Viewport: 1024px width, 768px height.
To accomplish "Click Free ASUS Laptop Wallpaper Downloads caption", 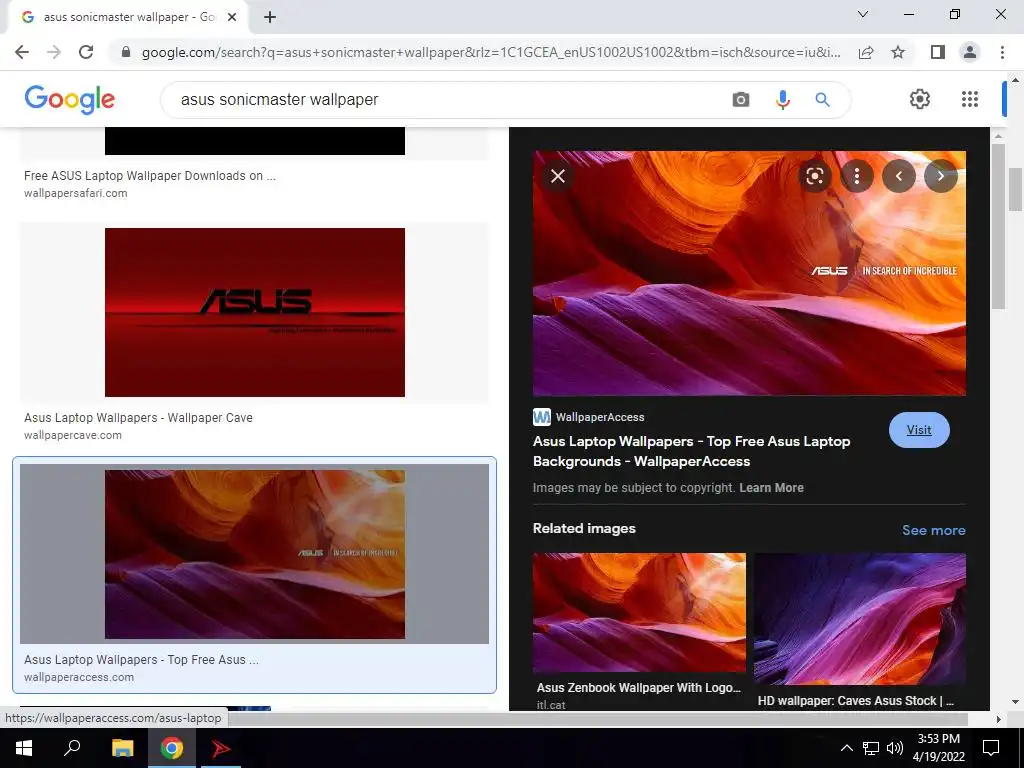I will click(150, 176).
